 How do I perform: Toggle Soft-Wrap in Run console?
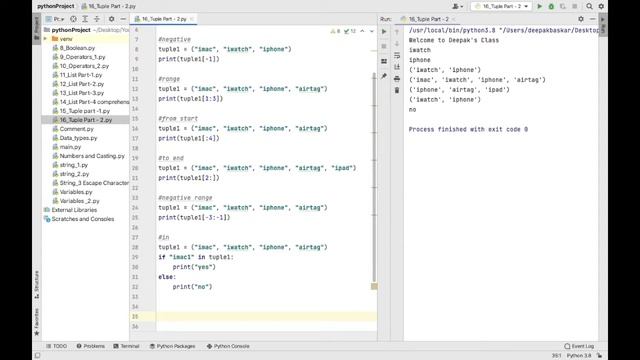[397, 55]
